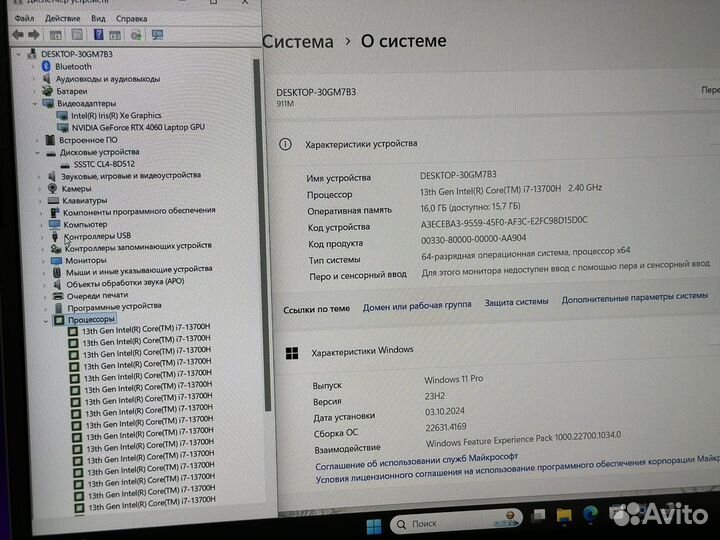This screenshot has width=720, height=540.
Task: Expand the Программные устройства node arrow
Action: [45, 309]
